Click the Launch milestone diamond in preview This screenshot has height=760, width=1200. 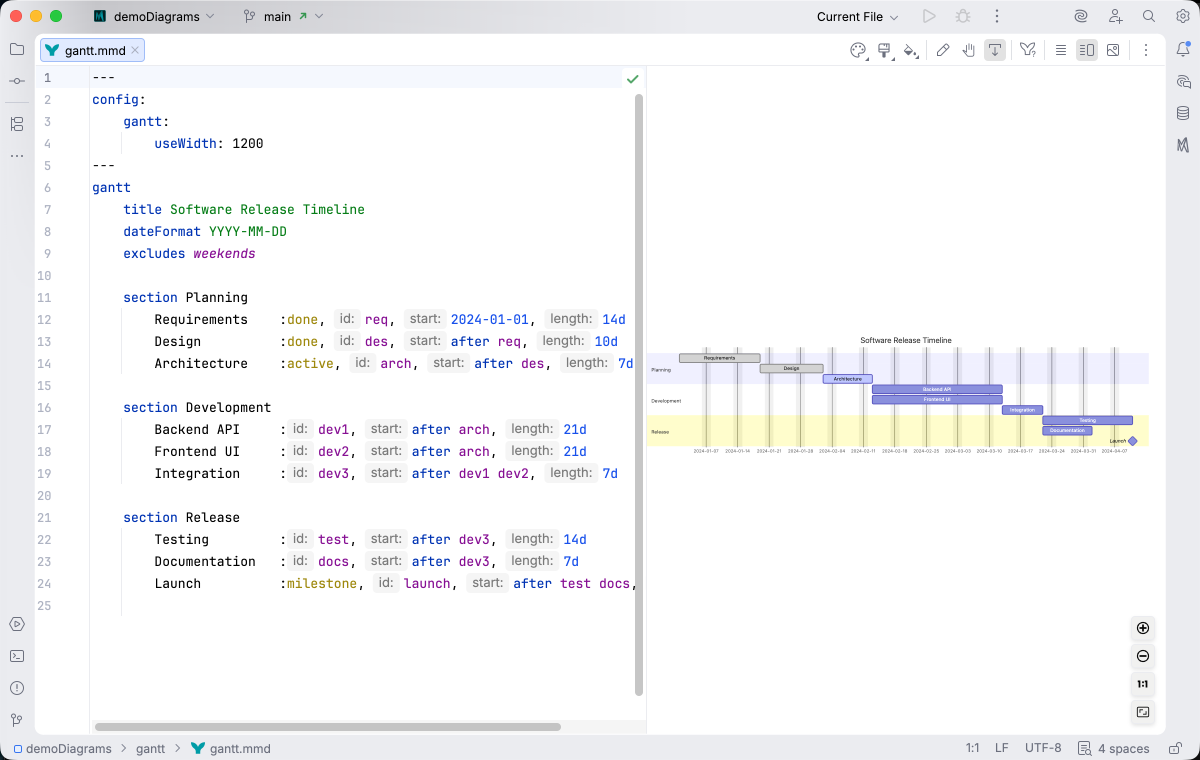click(x=1132, y=441)
